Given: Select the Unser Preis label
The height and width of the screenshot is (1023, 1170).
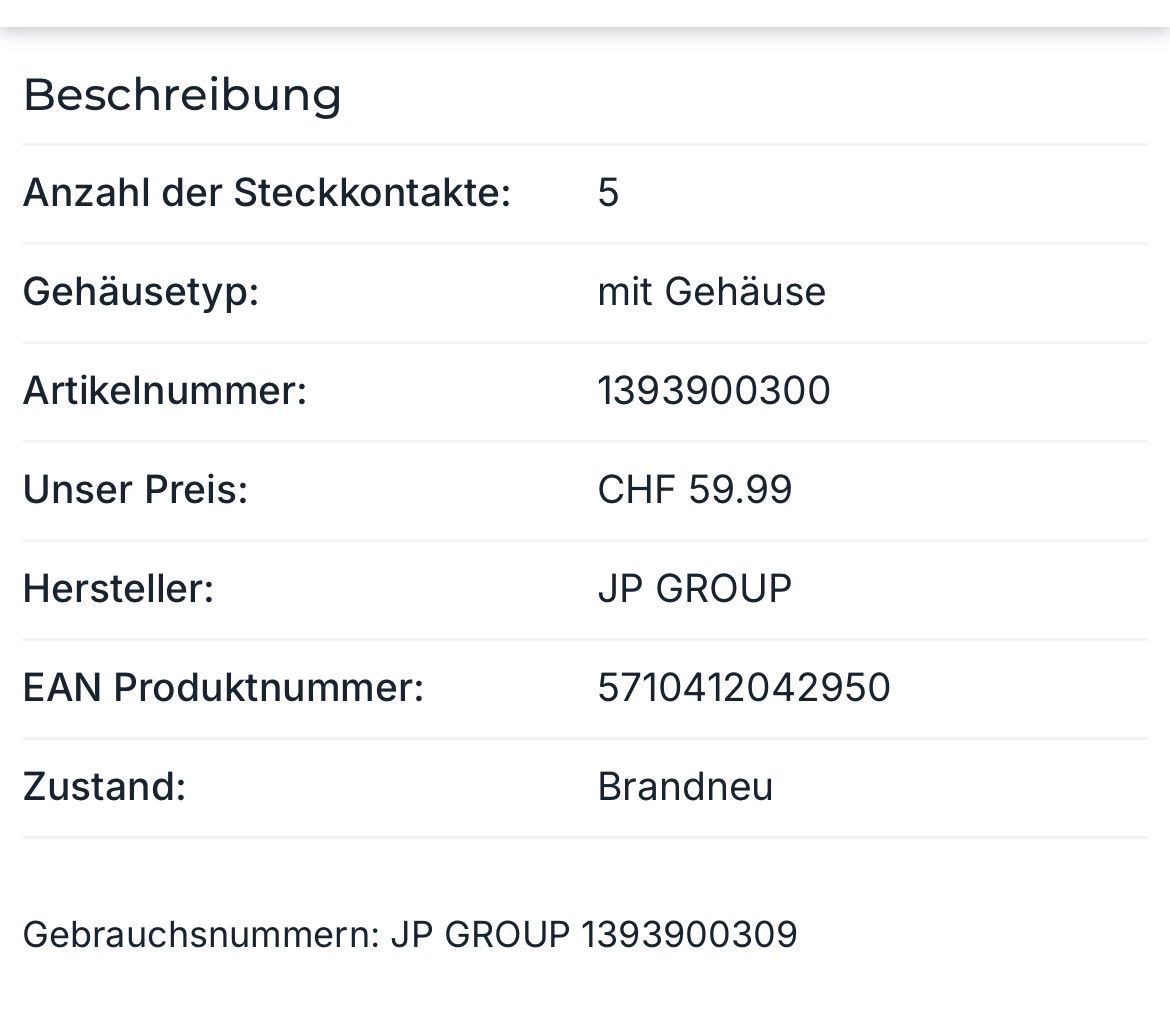Looking at the screenshot, I should click(x=135, y=490).
